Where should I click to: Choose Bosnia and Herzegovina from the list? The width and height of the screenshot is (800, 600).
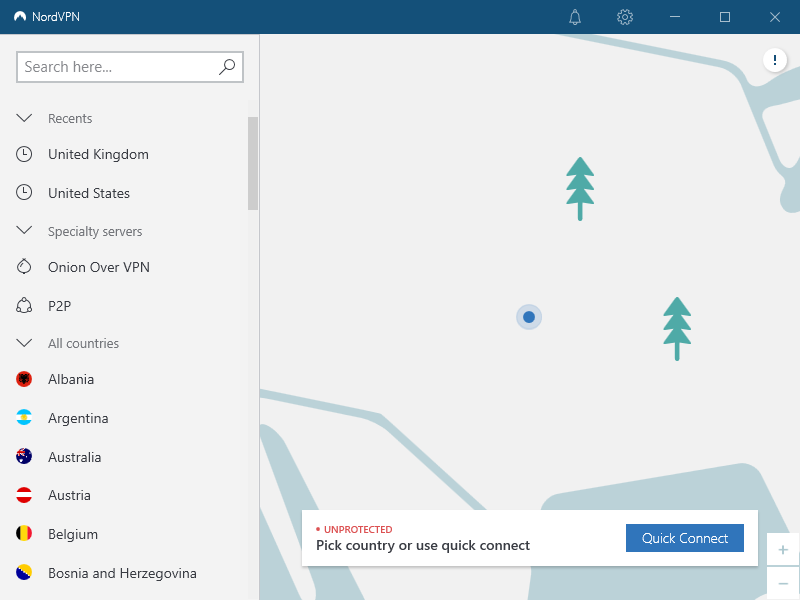click(124, 573)
